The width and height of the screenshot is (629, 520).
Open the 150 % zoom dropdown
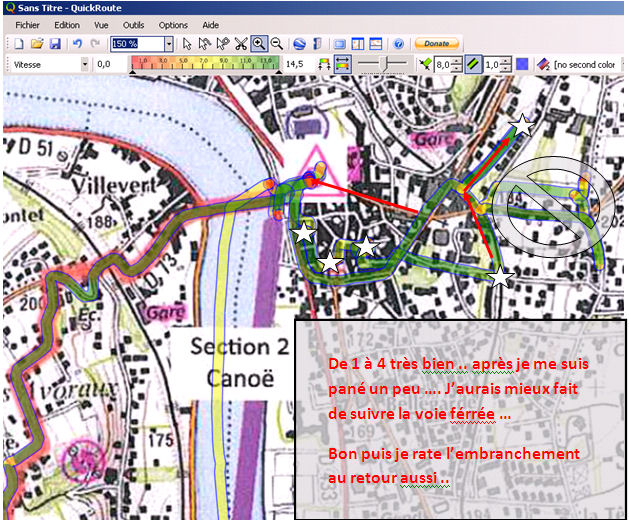pos(168,44)
